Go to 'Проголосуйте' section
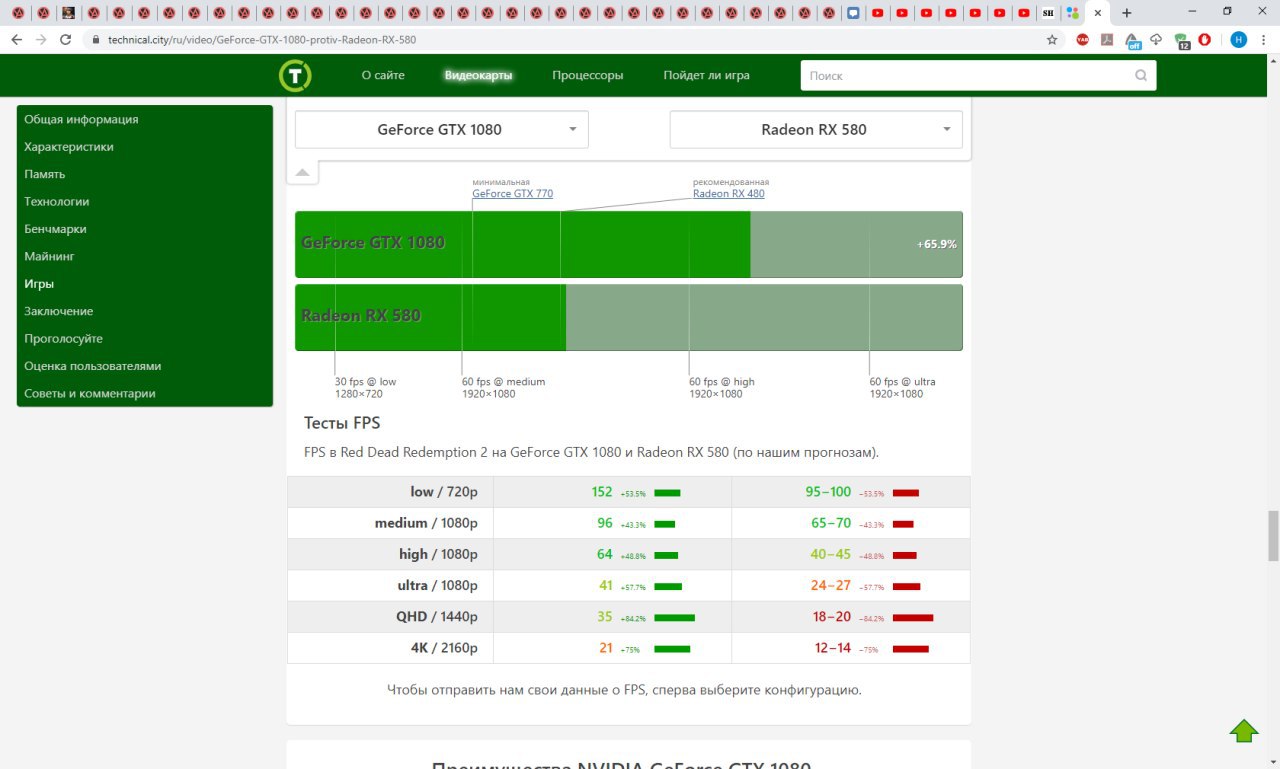The image size is (1280, 769). point(63,339)
